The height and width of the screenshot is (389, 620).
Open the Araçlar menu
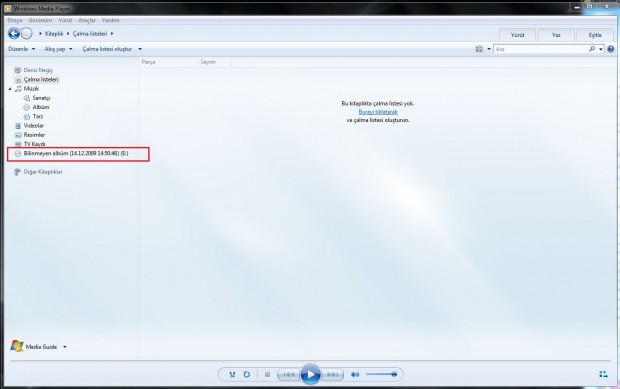click(87, 20)
